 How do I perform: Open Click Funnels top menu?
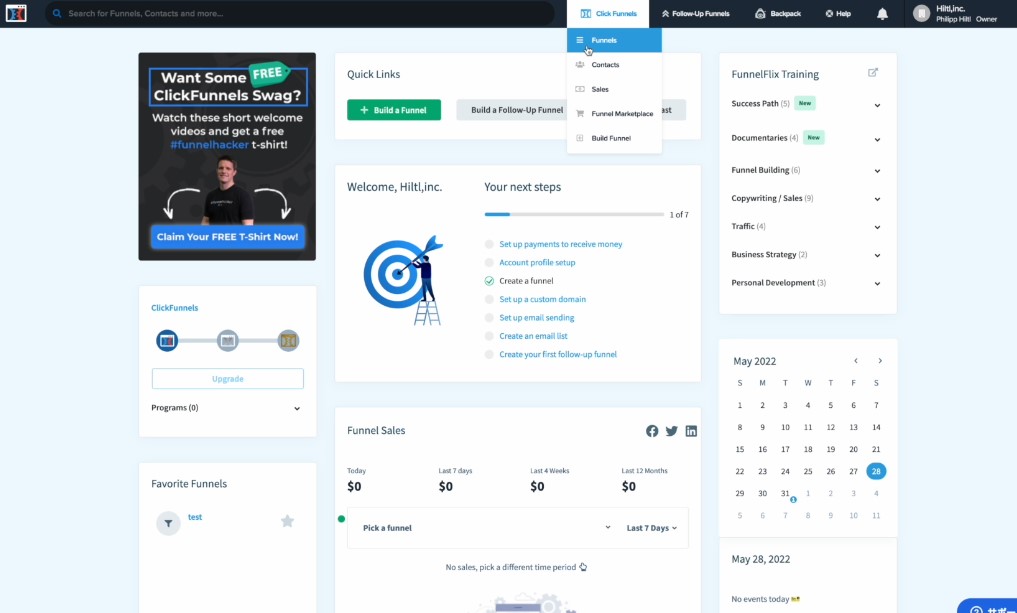pos(608,14)
